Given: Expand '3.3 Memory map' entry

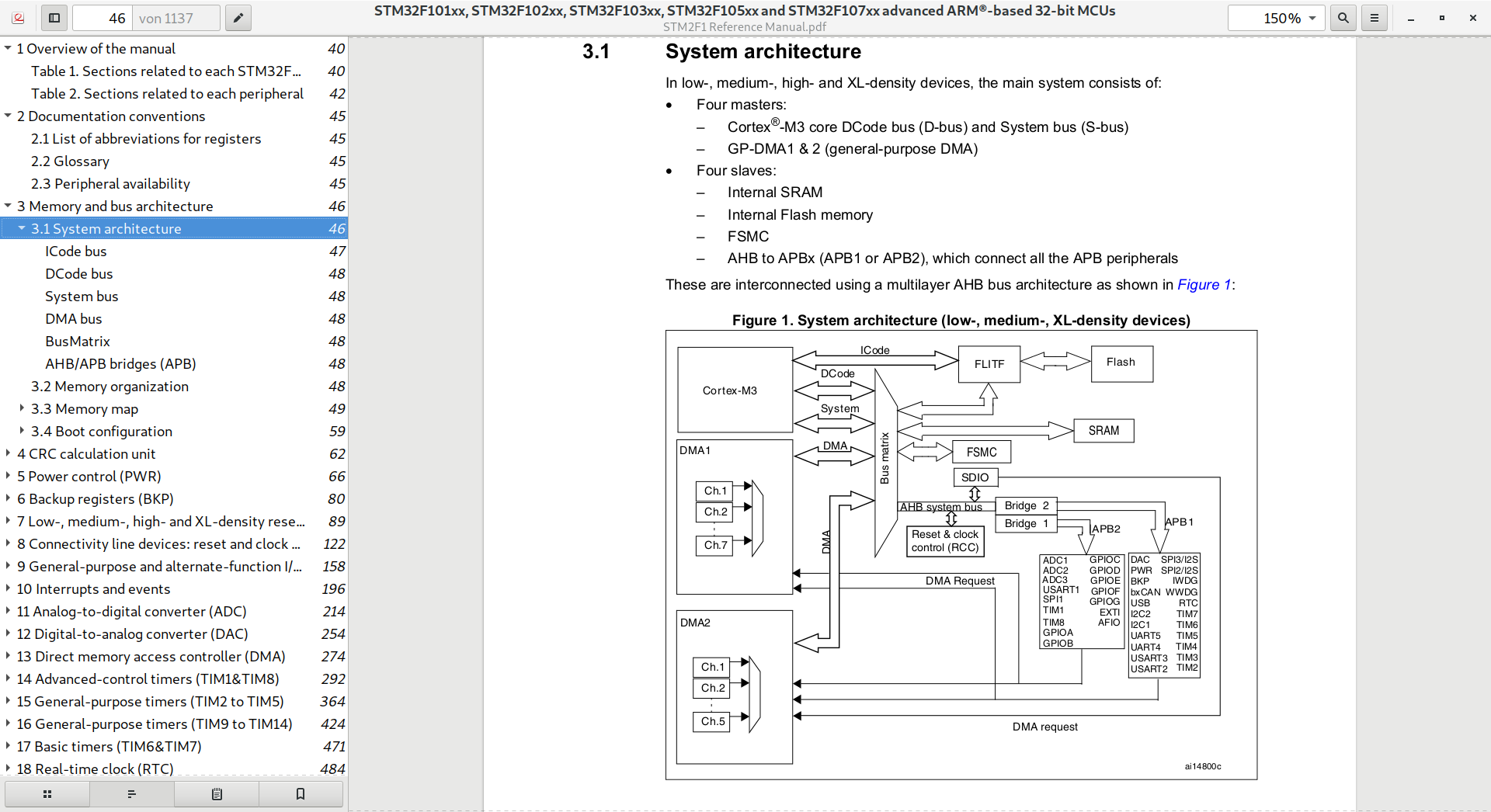Looking at the screenshot, I should 22,408.
